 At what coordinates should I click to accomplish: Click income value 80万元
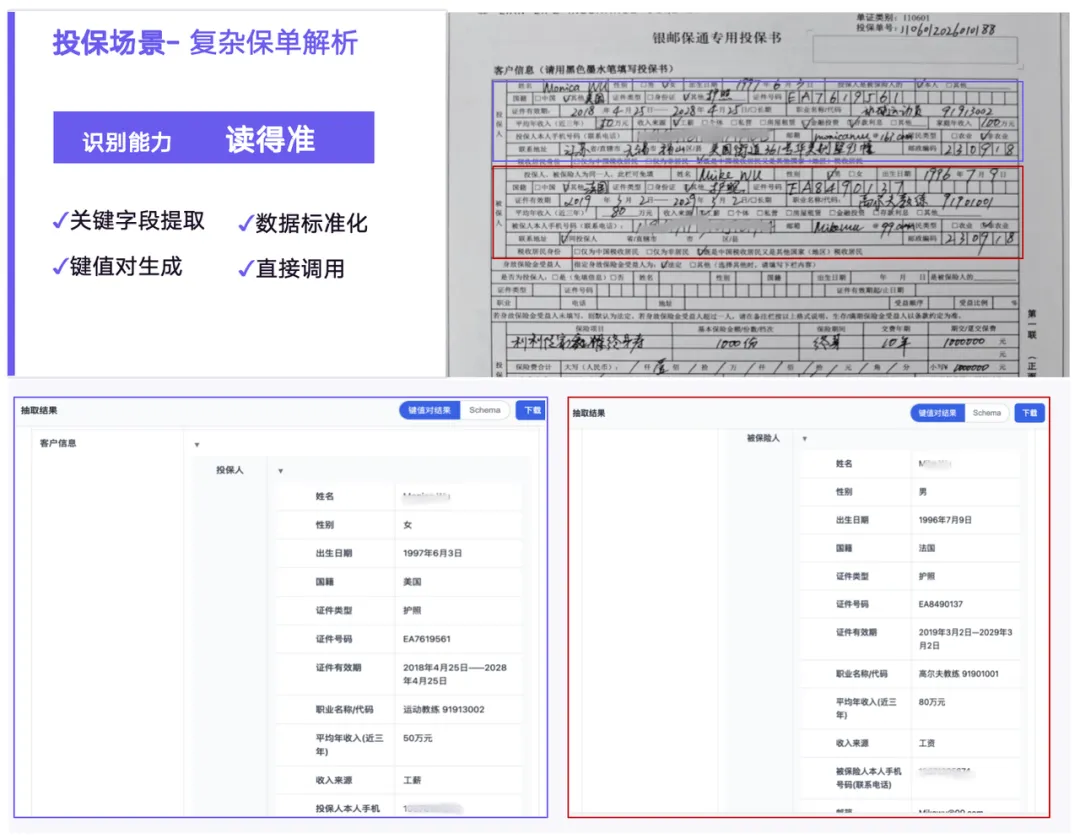(x=932, y=702)
